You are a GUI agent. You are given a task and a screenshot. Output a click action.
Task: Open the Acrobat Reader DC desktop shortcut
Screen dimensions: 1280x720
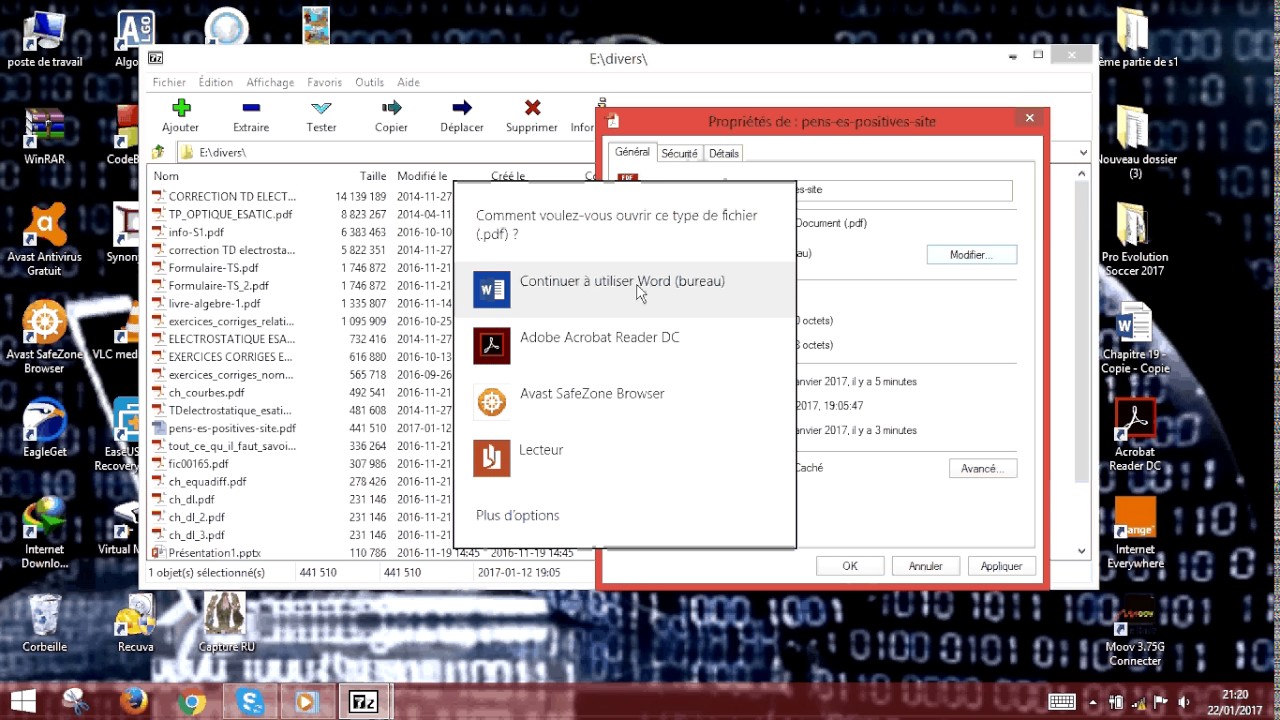(x=1135, y=435)
